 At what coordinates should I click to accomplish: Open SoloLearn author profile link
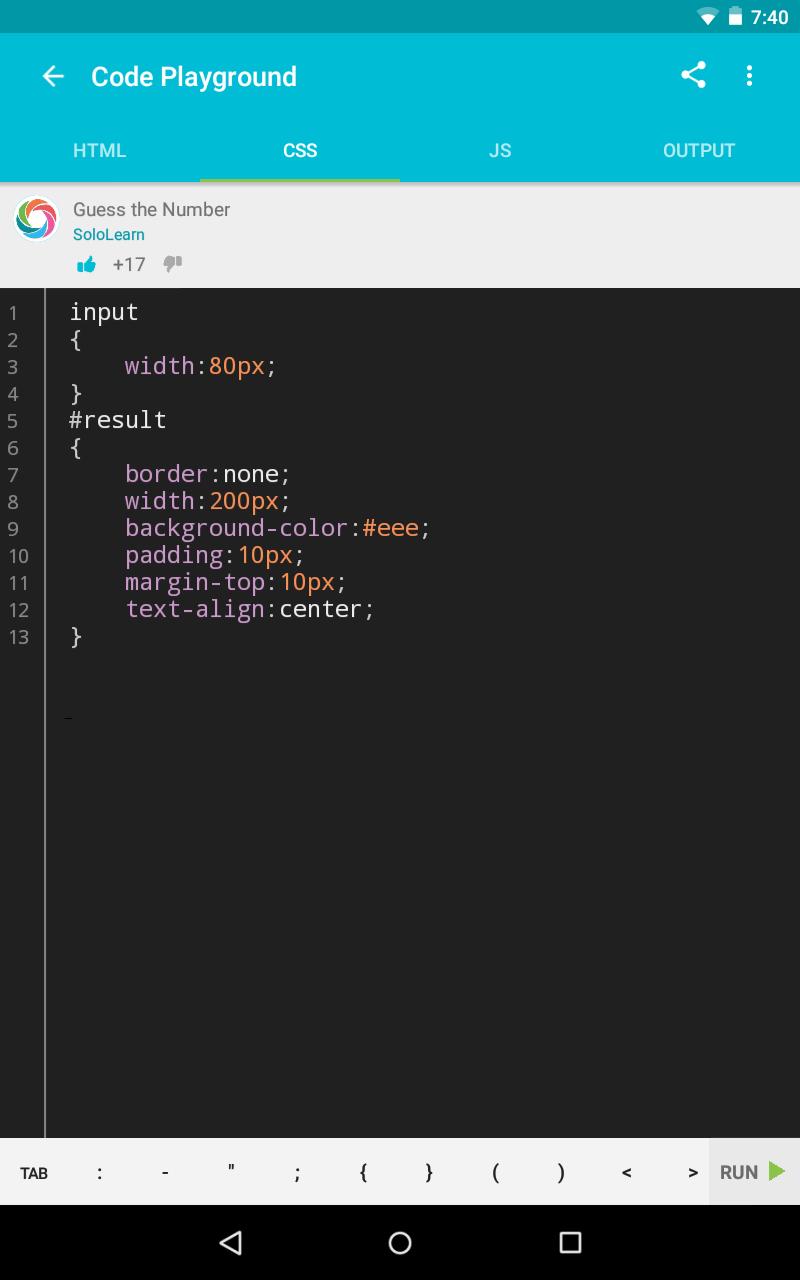(109, 235)
